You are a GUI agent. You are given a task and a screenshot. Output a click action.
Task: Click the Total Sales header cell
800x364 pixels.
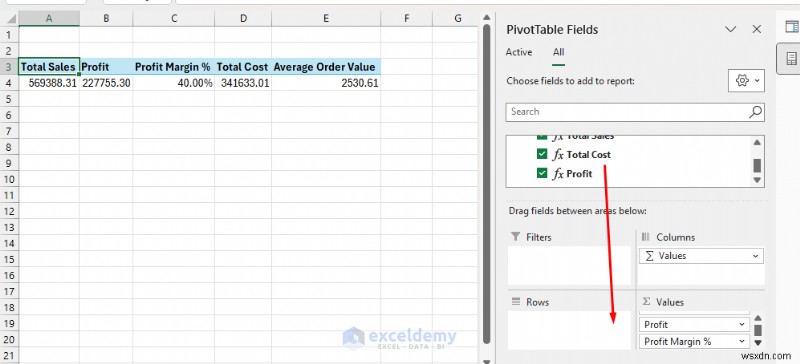pyautogui.click(x=49, y=67)
